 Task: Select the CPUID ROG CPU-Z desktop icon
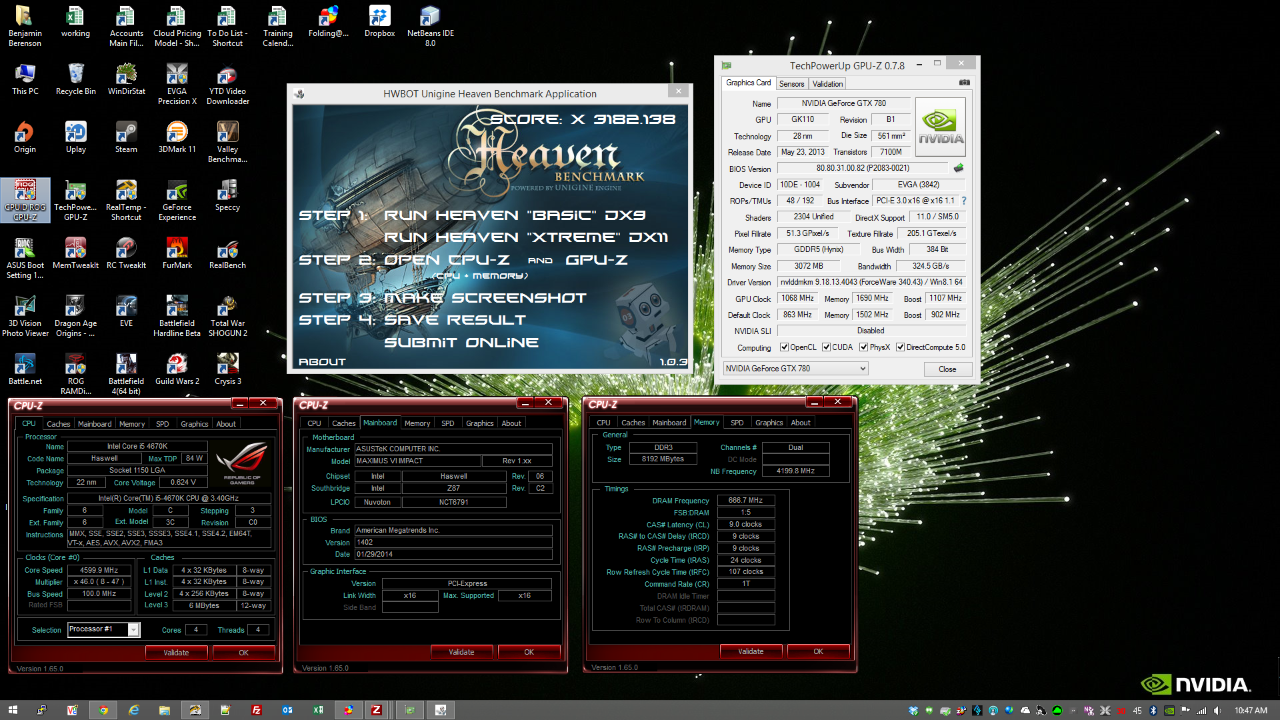click(x=24, y=200)
